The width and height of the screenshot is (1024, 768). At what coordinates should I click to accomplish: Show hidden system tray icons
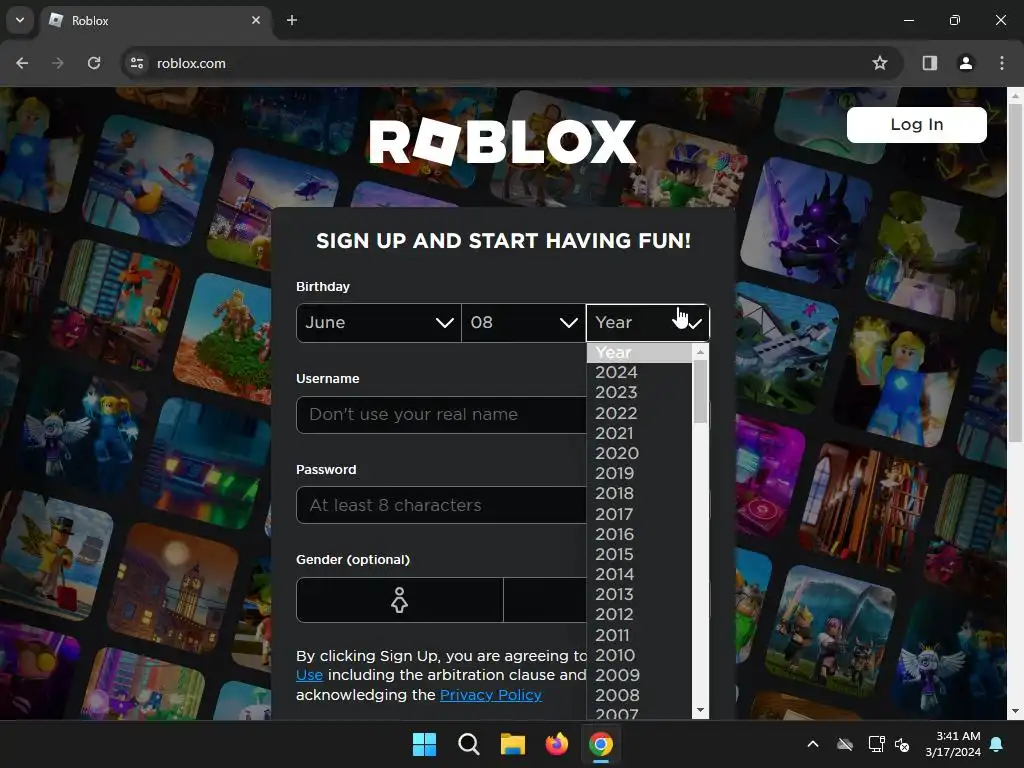(x=813, y=744)
